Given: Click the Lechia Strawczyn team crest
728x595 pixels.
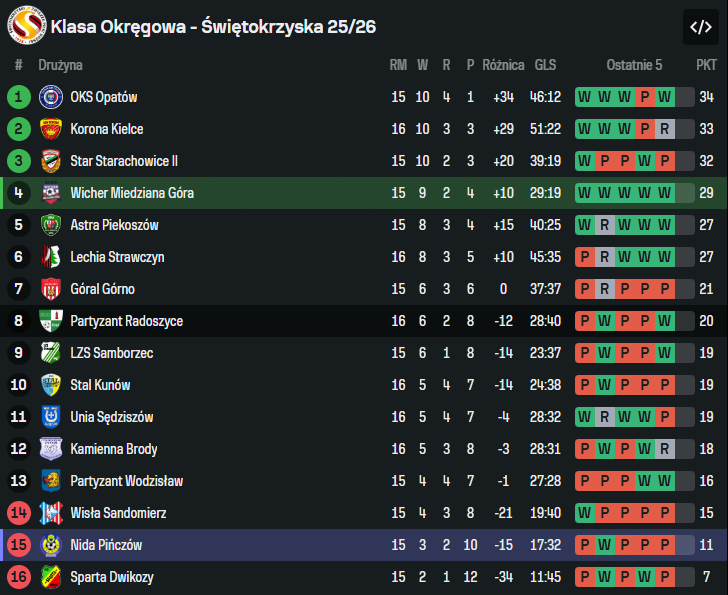Looking at the screenshot, I should pyautogui.click(x=51, y=257).
